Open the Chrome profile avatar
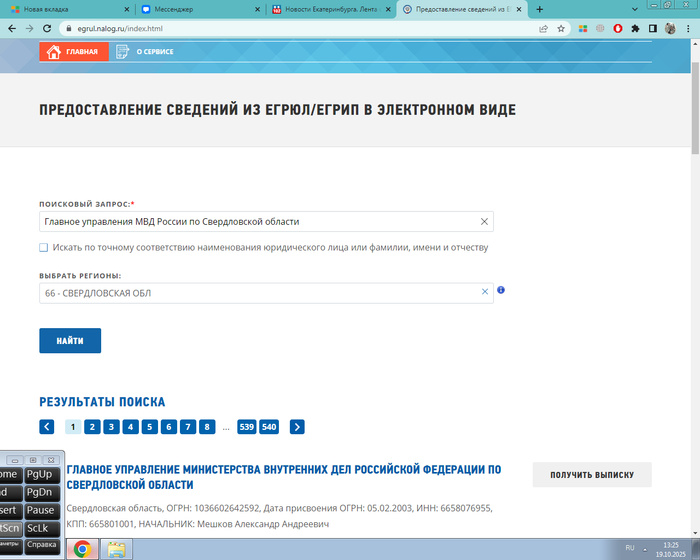700x560 pixels. point(670,29)
